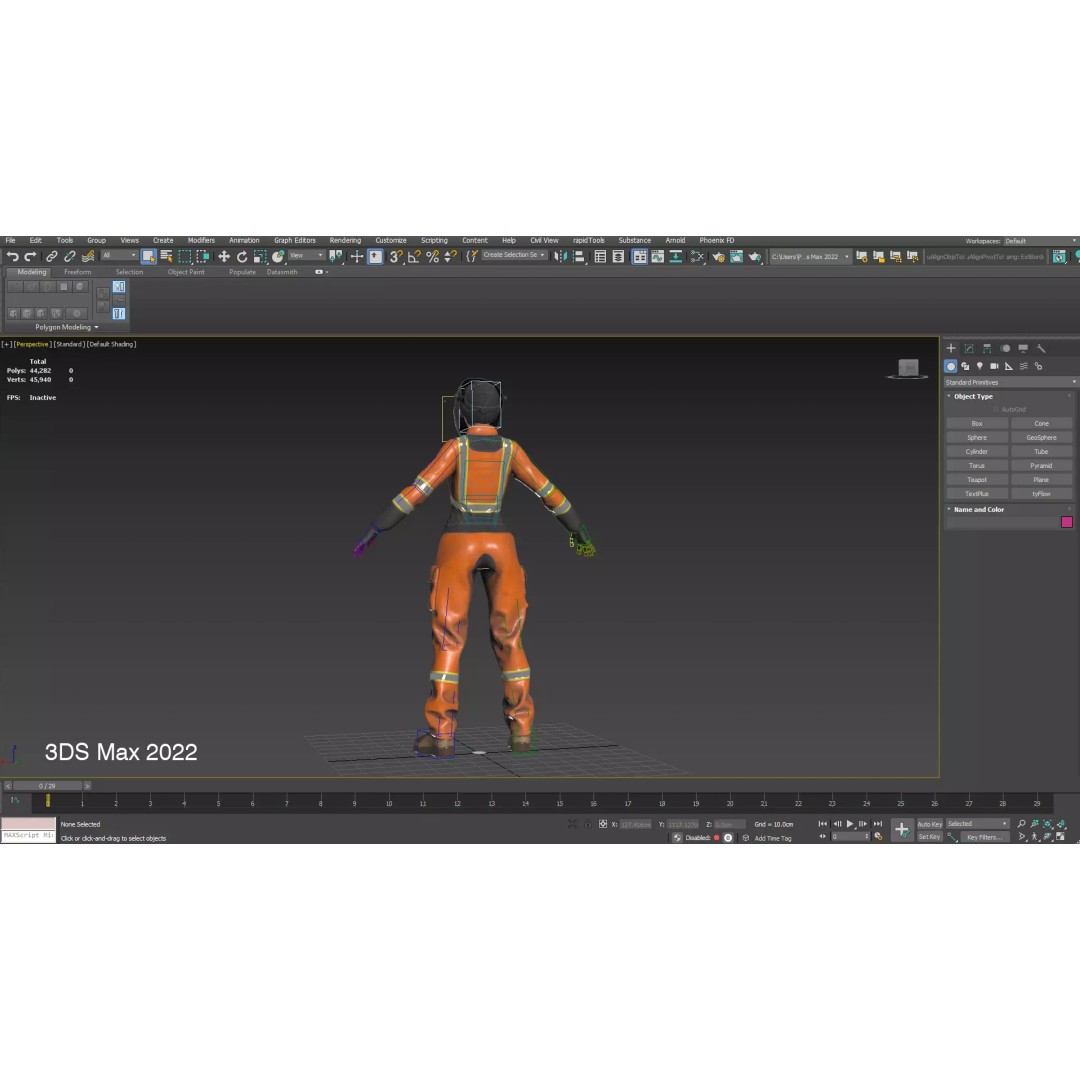Toggle the 3D Snaps button
Viewport: 1080px width, 1080px height.
tap(395, 256)
